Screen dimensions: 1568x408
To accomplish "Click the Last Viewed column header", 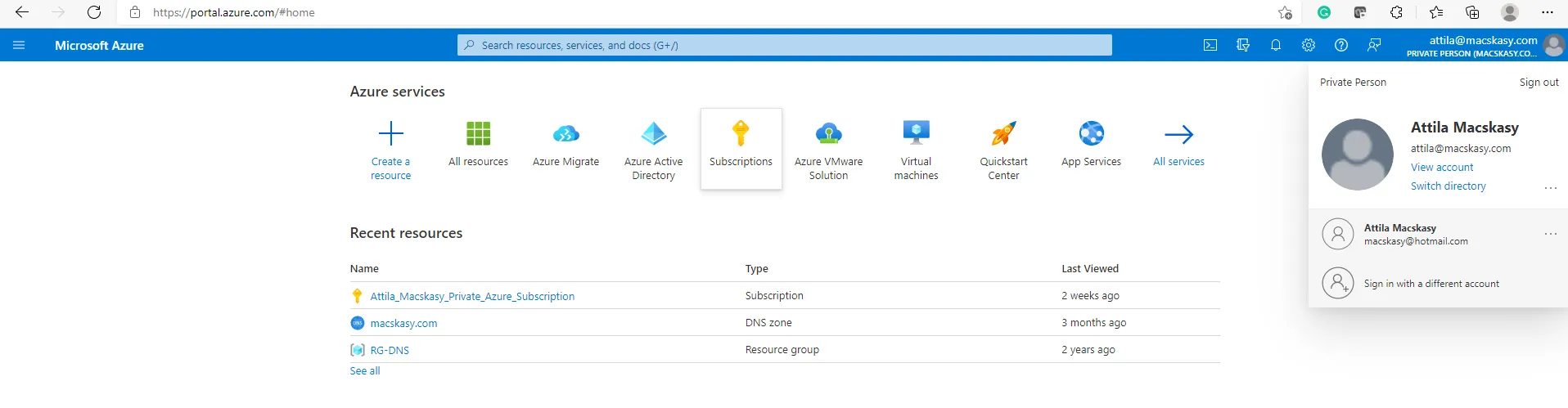I will 1090,269.
